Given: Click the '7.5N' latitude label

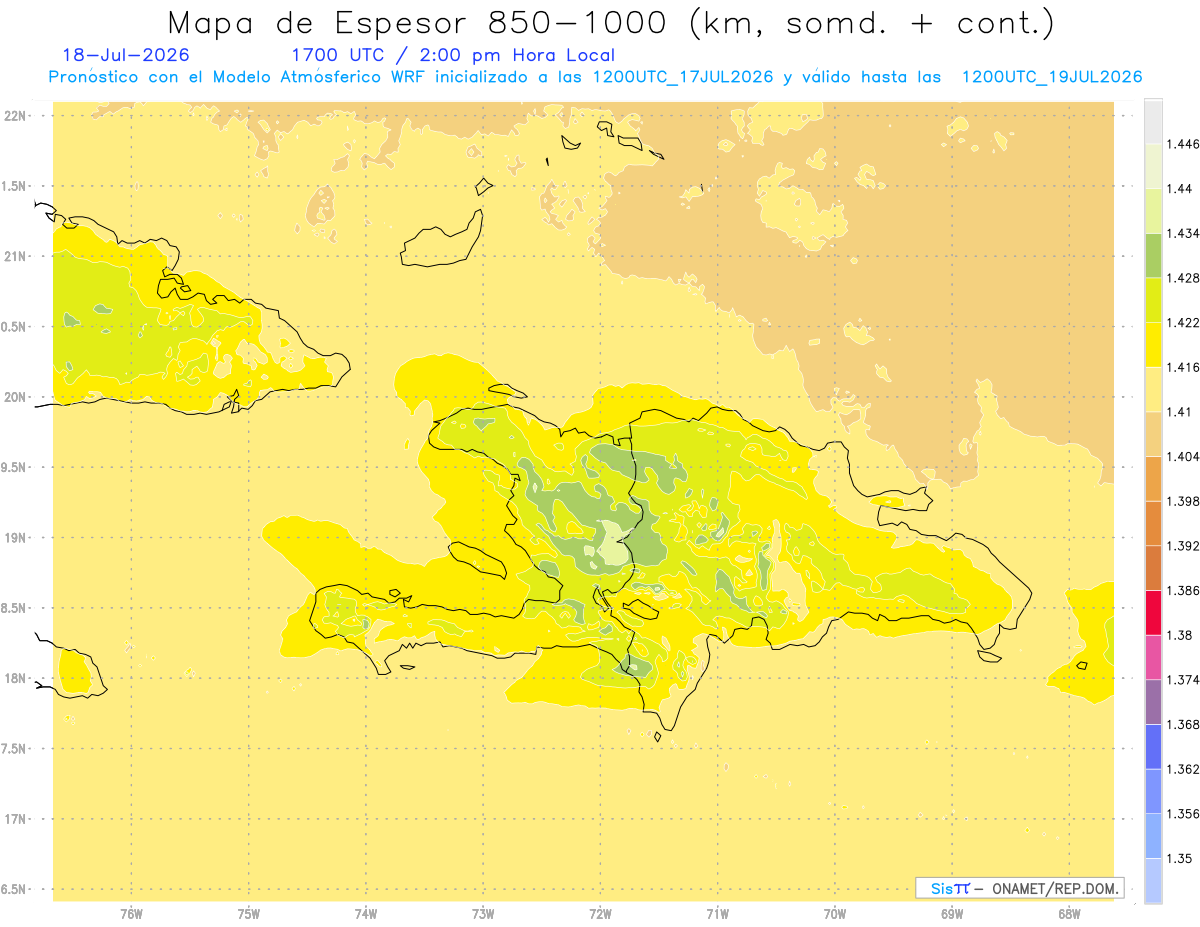Looking at the screenshot, I should [15, 749].
